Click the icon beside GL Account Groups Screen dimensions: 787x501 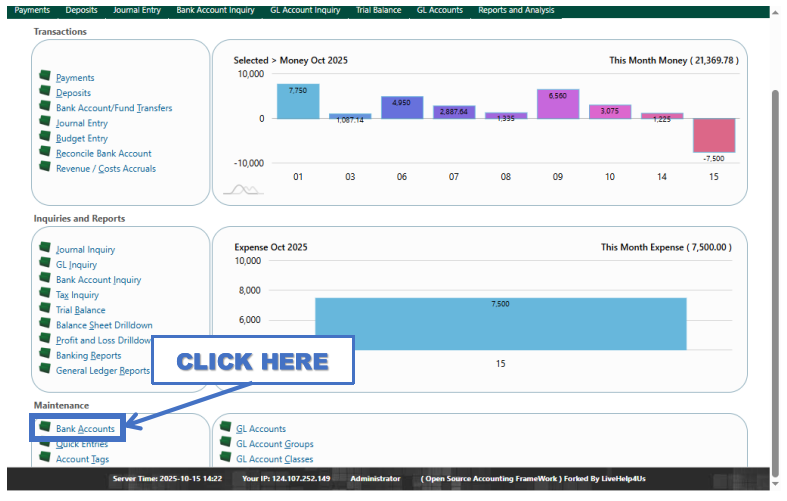[x=225, y=443]
